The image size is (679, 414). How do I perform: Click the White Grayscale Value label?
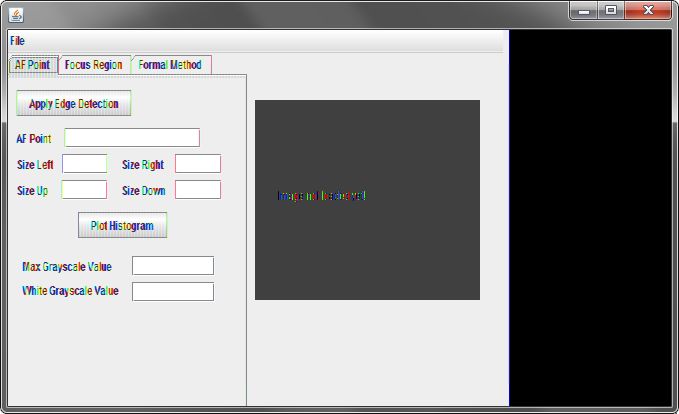click(70, 291)
